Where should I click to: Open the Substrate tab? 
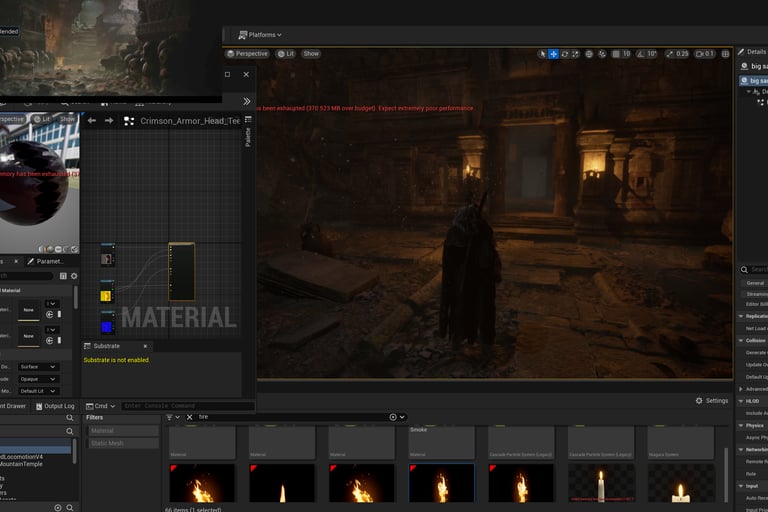106,346
